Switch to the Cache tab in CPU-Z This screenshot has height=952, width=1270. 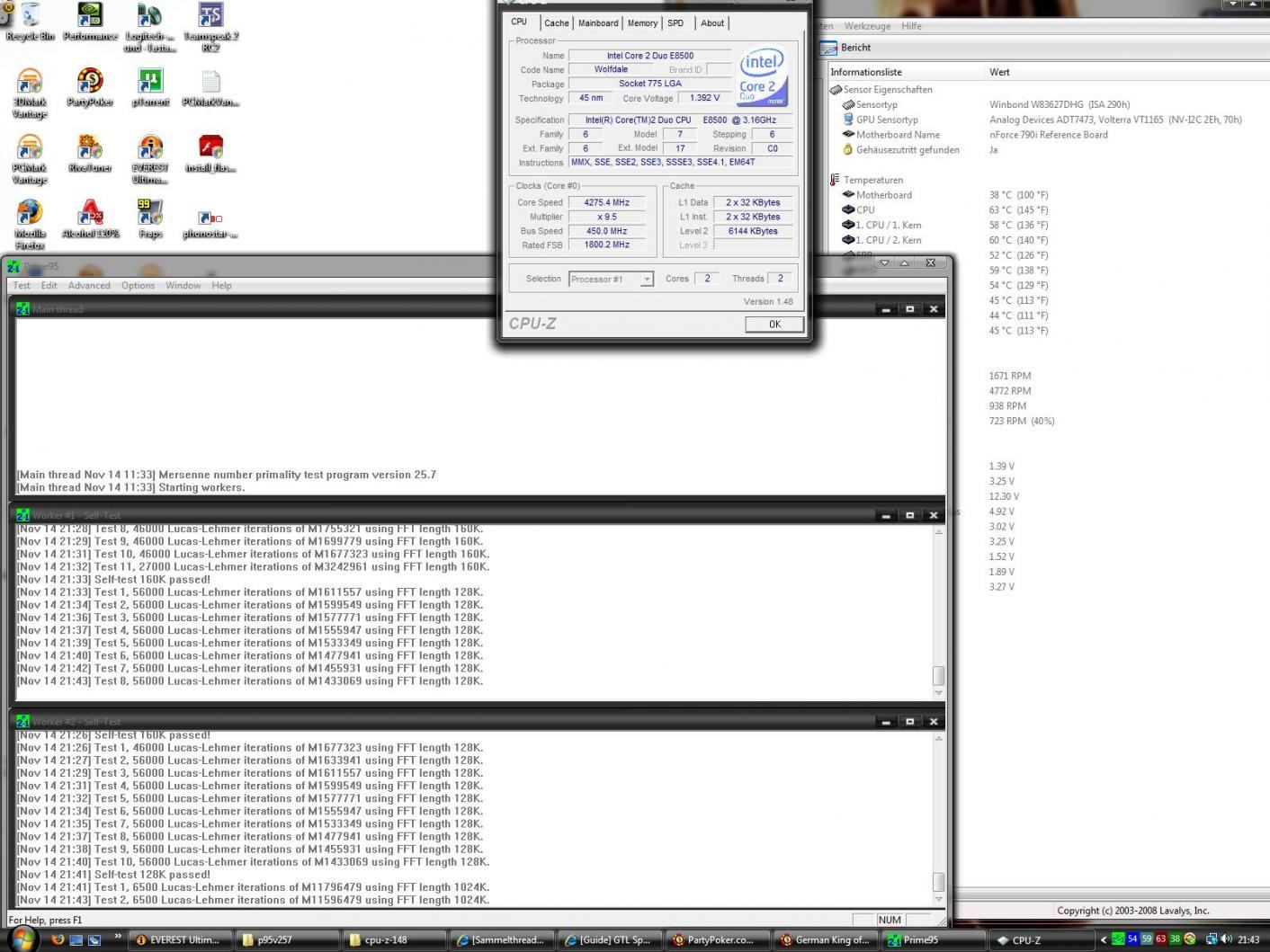pyautogui.click(x=556, y=23)
